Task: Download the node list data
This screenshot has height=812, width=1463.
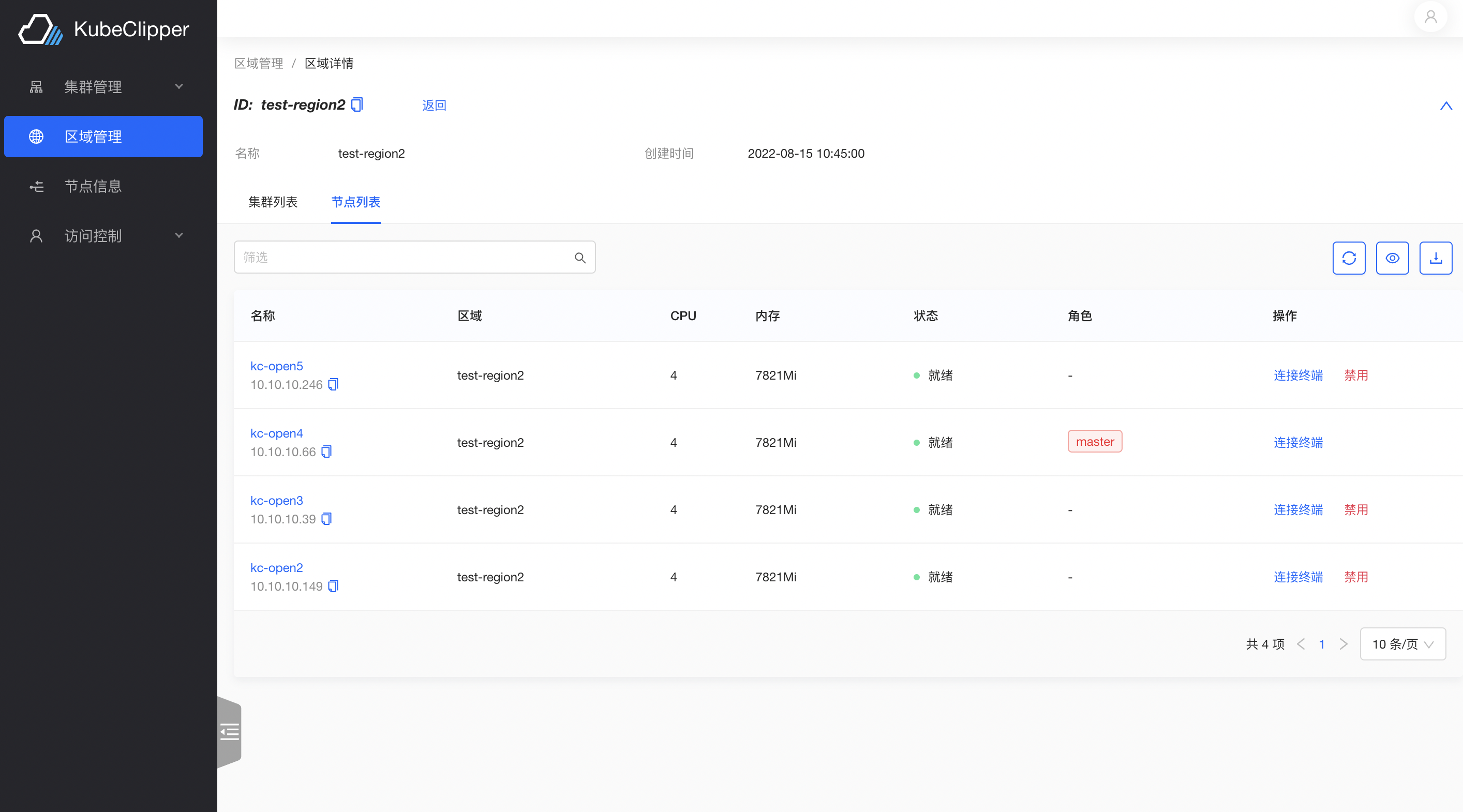Action: 1436,258
